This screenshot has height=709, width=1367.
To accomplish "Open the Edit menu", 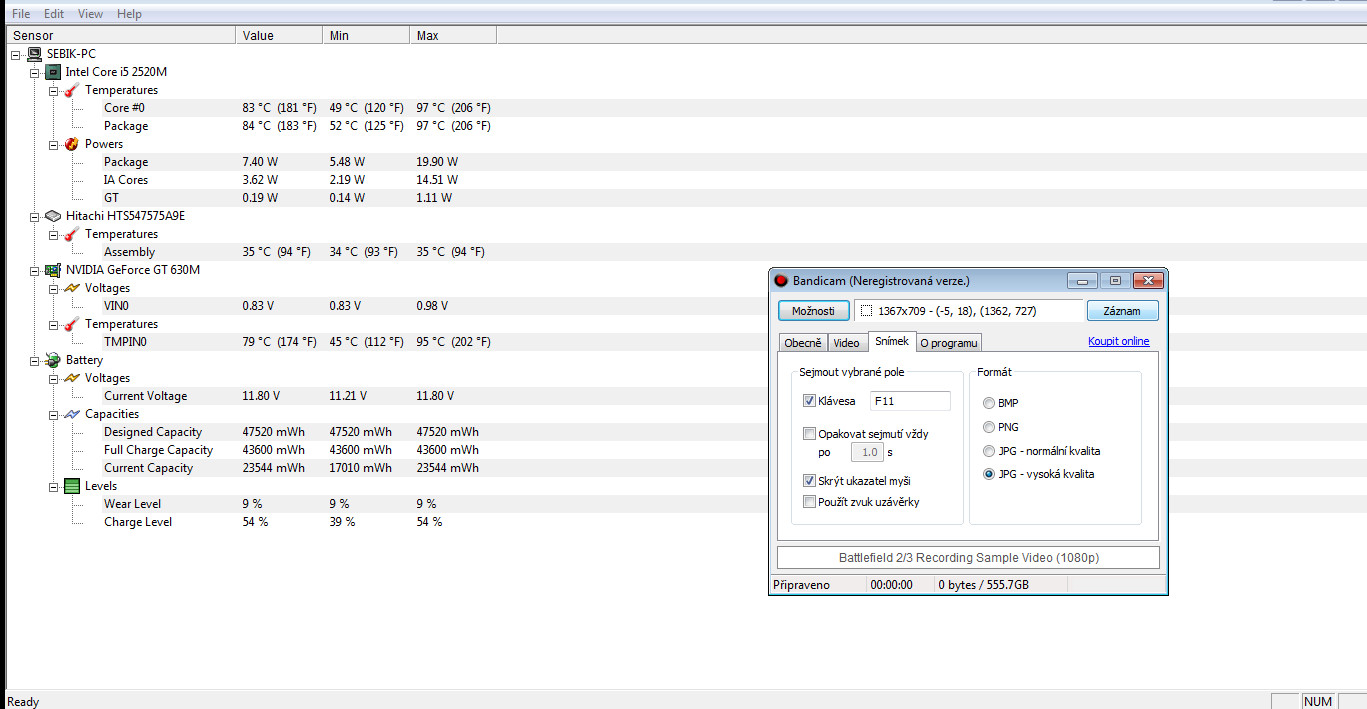I will pyautogui.click(x=54, y=14).
